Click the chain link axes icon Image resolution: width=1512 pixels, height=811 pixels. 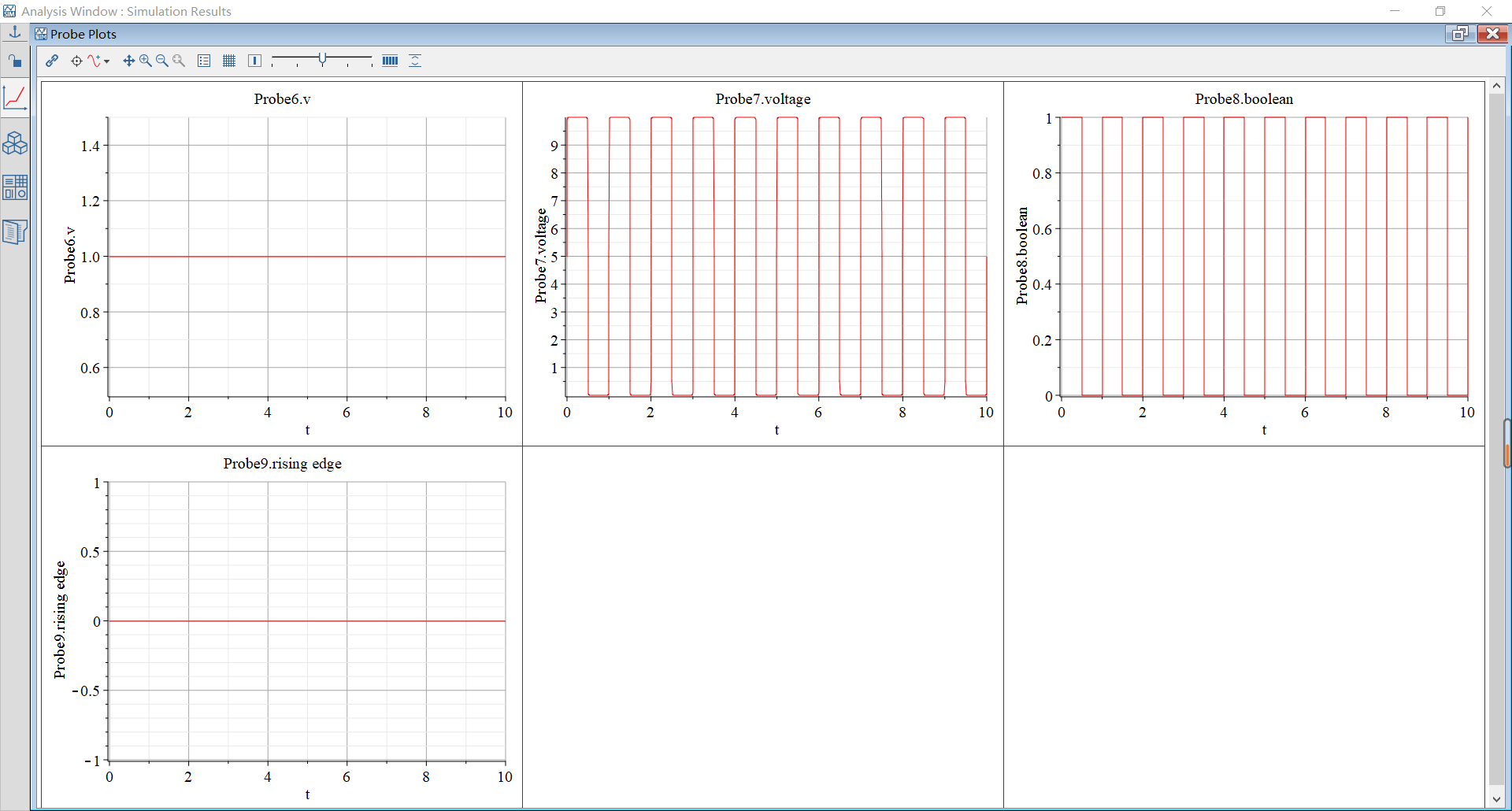pos(52,61)
